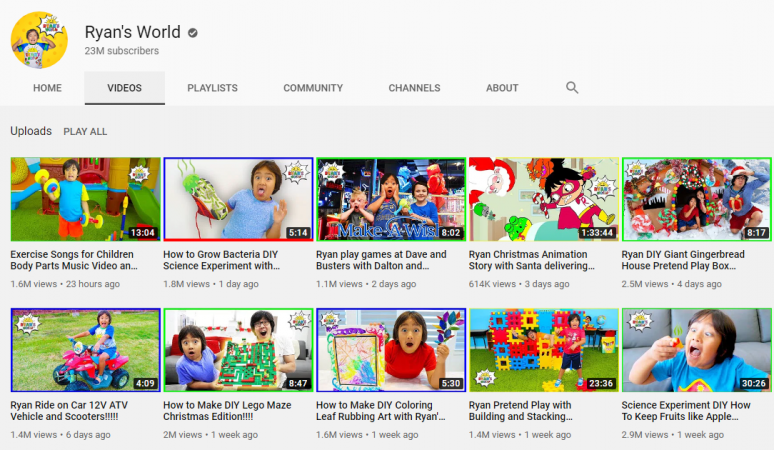Click '1.4M views • 6 days ago' text
This screenshot has width=774, height=450.
coord(60,435)
